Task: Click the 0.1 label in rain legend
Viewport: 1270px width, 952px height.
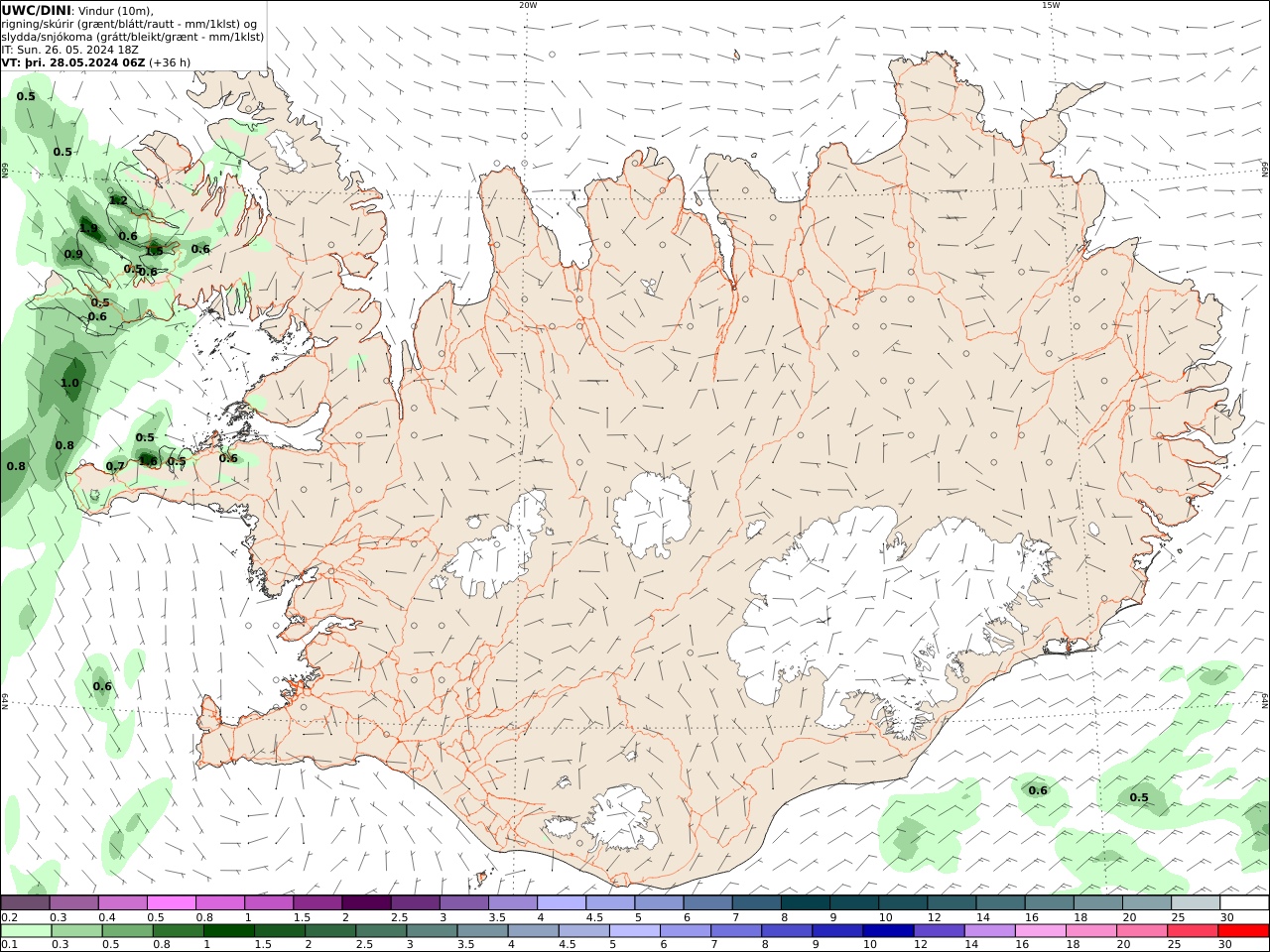Action: [9, 944]
